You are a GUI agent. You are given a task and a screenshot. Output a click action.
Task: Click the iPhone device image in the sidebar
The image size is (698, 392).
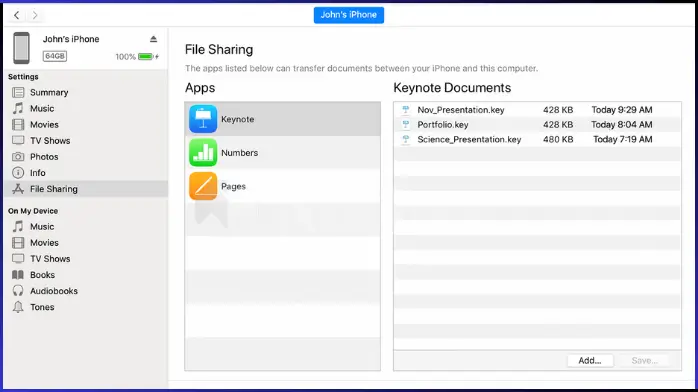(21, 48)
